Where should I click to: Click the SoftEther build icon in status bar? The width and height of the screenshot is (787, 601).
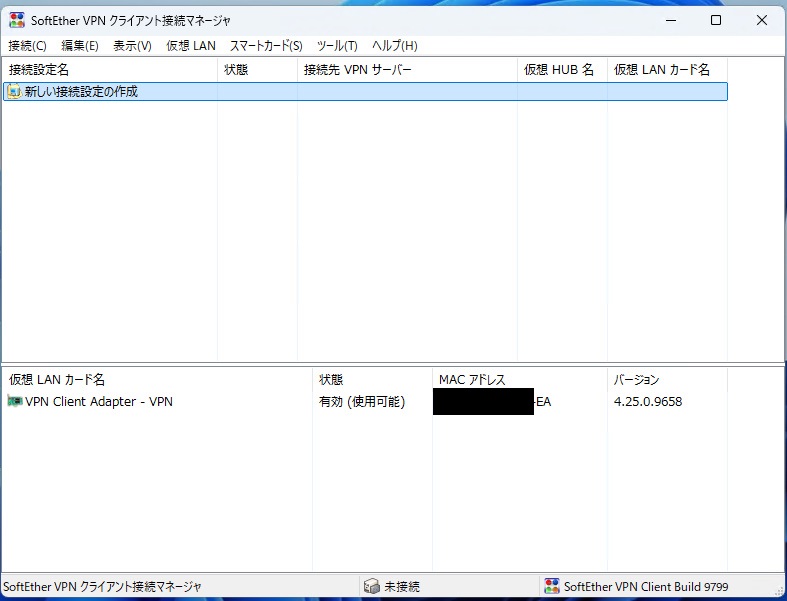coord(551,587)
